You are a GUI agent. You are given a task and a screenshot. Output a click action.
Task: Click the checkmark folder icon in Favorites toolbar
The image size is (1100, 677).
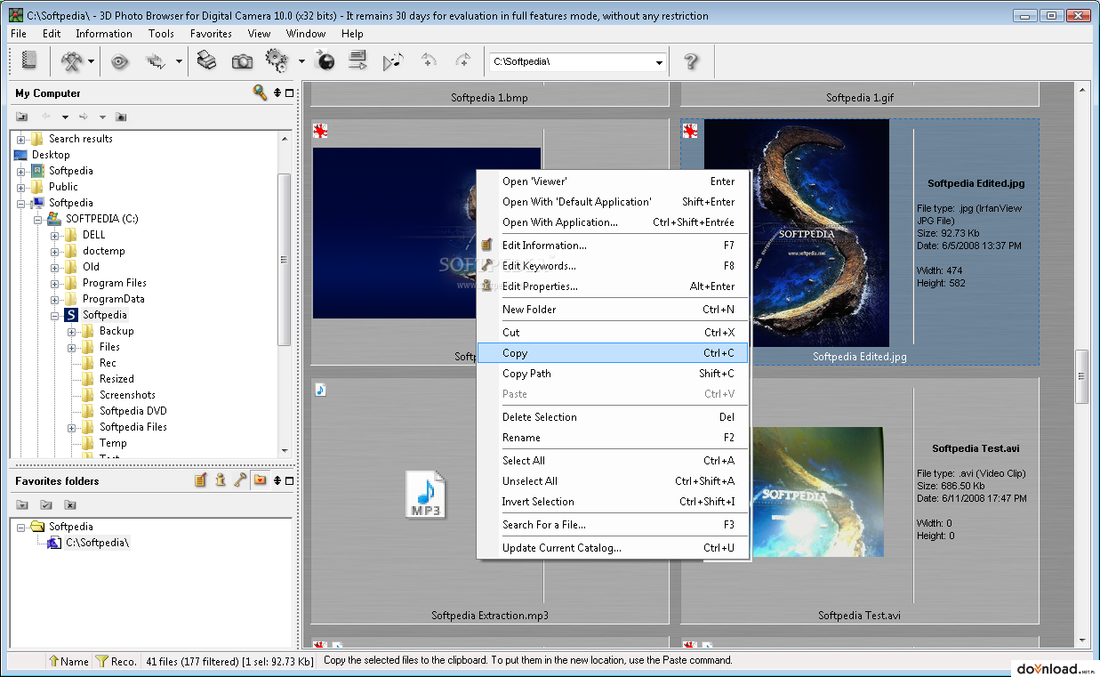(46, 504)
